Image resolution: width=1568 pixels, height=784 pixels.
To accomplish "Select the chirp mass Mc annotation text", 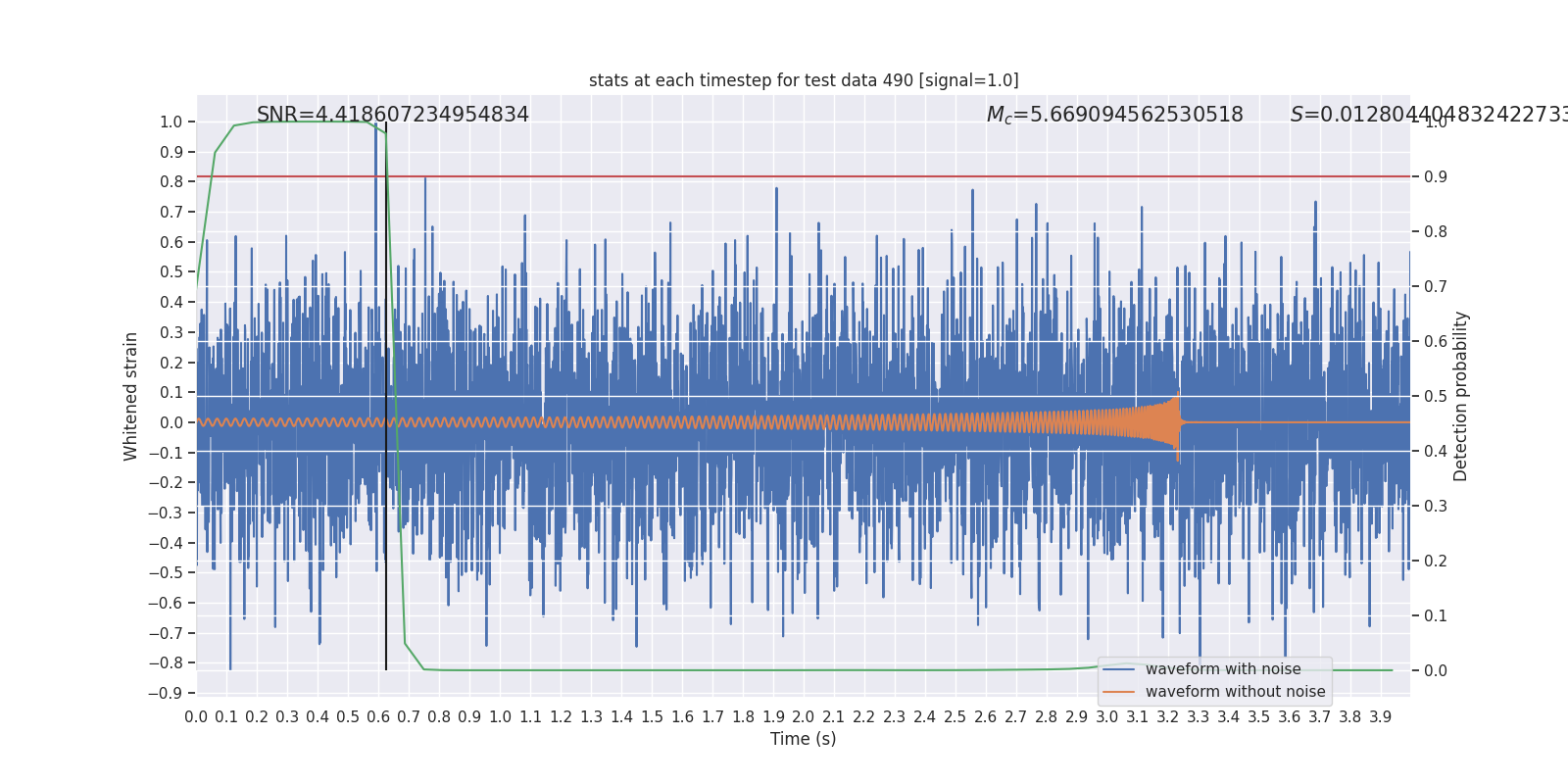I will tap(1114, 115).
